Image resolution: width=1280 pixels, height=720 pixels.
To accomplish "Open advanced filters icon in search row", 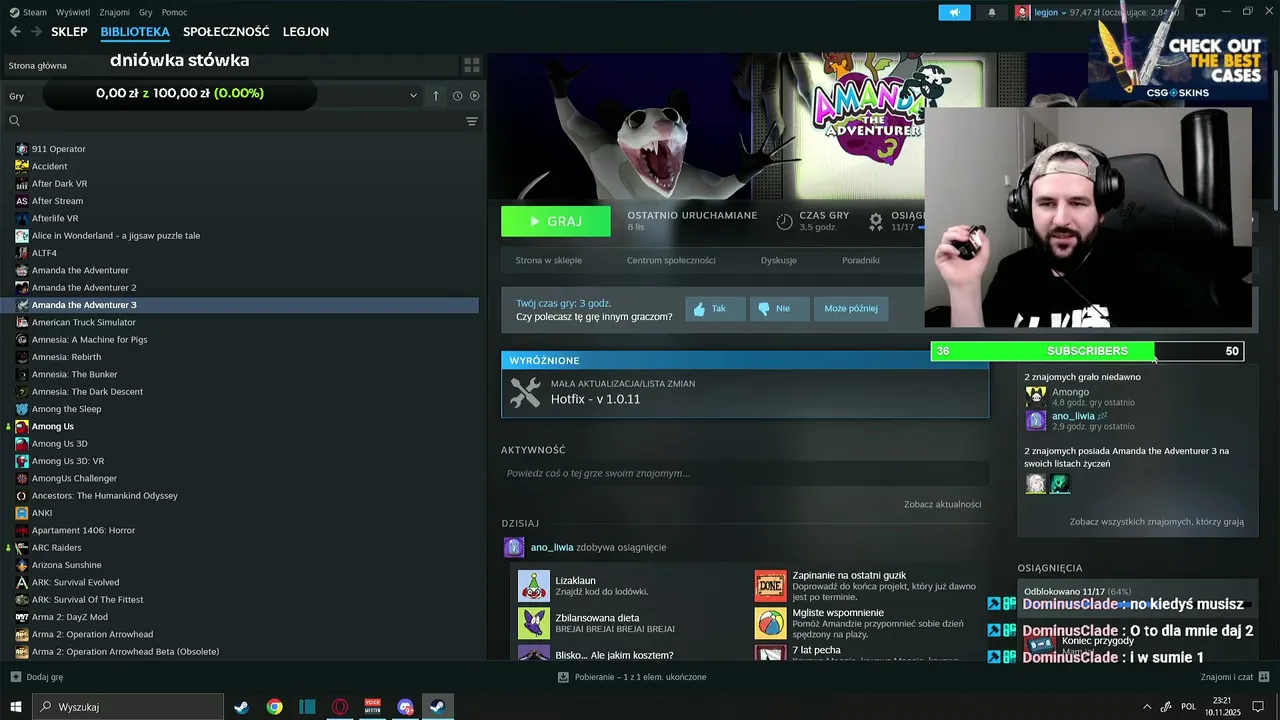I will click(x=472, y=121).
